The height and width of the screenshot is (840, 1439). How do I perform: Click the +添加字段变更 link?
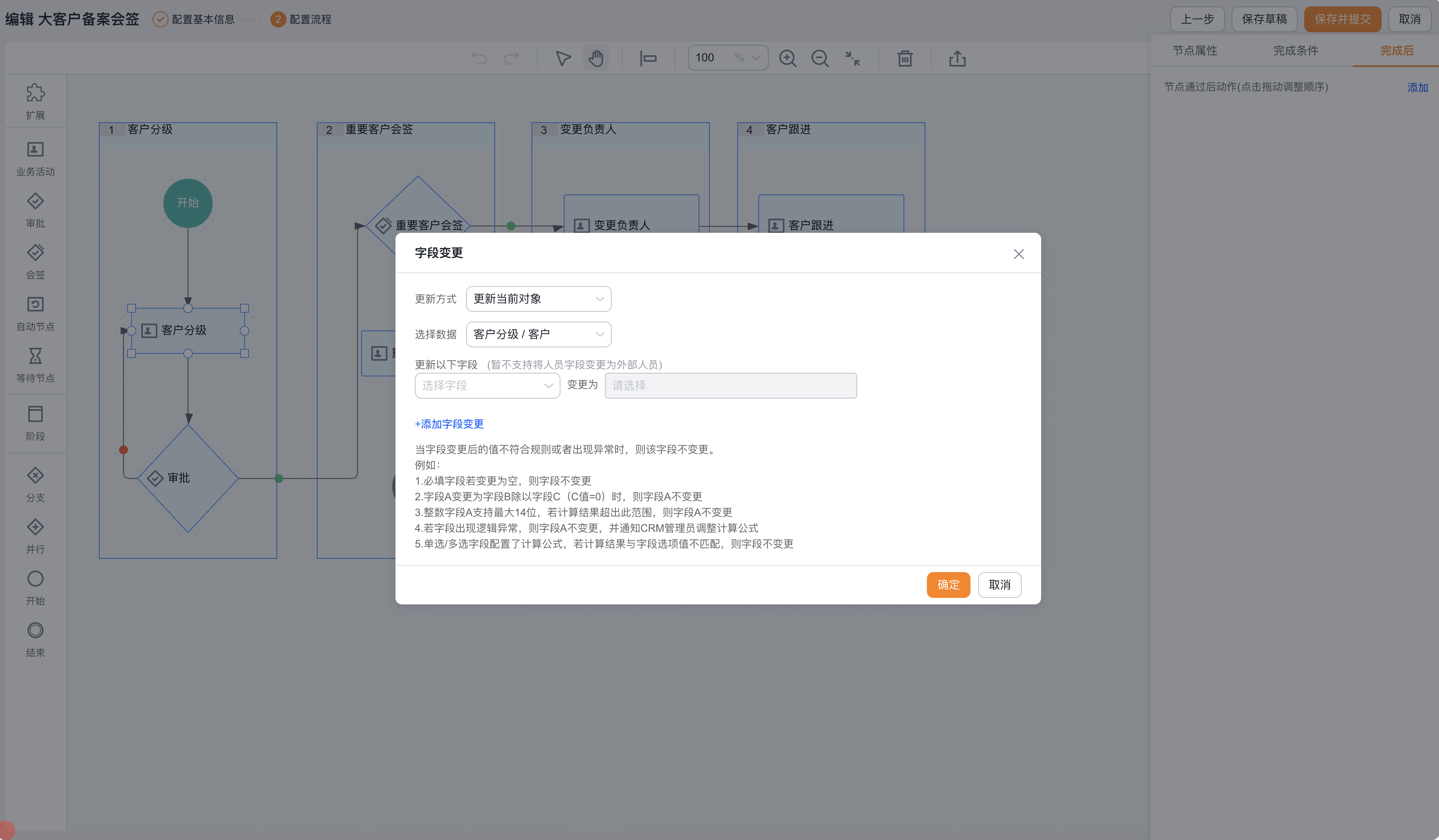pyautogui.click(x=450, y=424)
